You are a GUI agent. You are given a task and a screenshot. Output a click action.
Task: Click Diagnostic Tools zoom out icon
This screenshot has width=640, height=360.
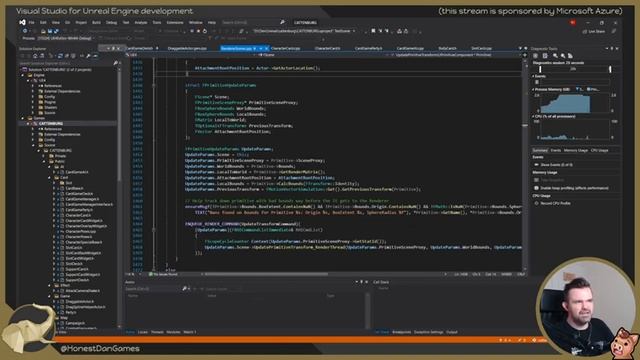[563, 56]
